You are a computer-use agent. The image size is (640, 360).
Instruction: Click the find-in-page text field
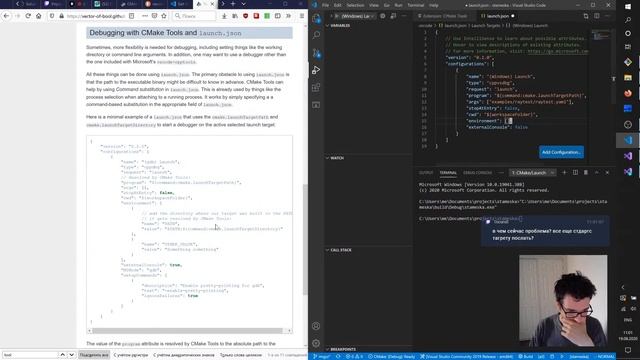(29, 355)
